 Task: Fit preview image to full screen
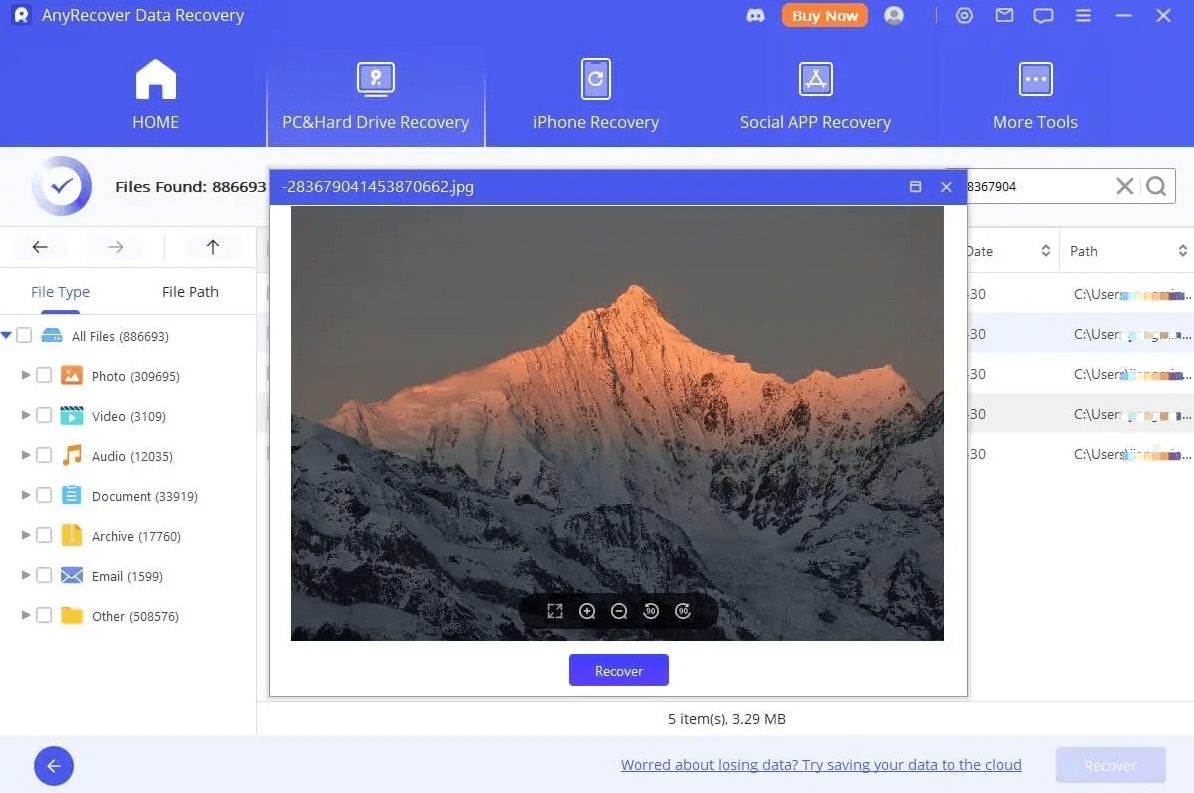[x=555, y=611]
